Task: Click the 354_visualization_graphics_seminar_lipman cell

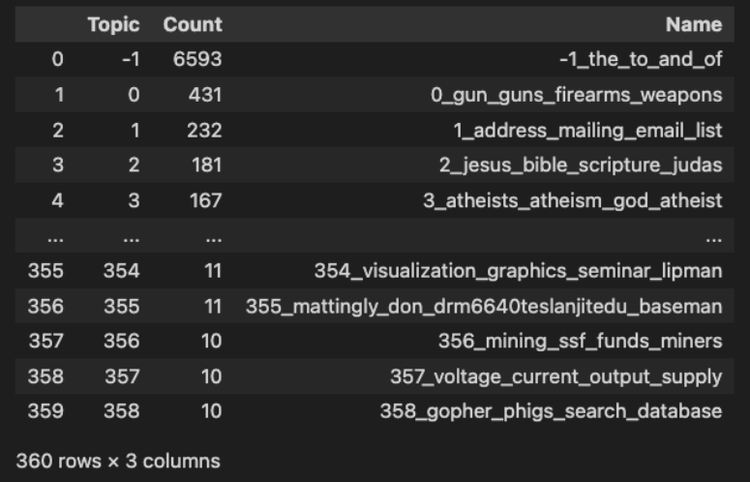Action: (518, 271)
